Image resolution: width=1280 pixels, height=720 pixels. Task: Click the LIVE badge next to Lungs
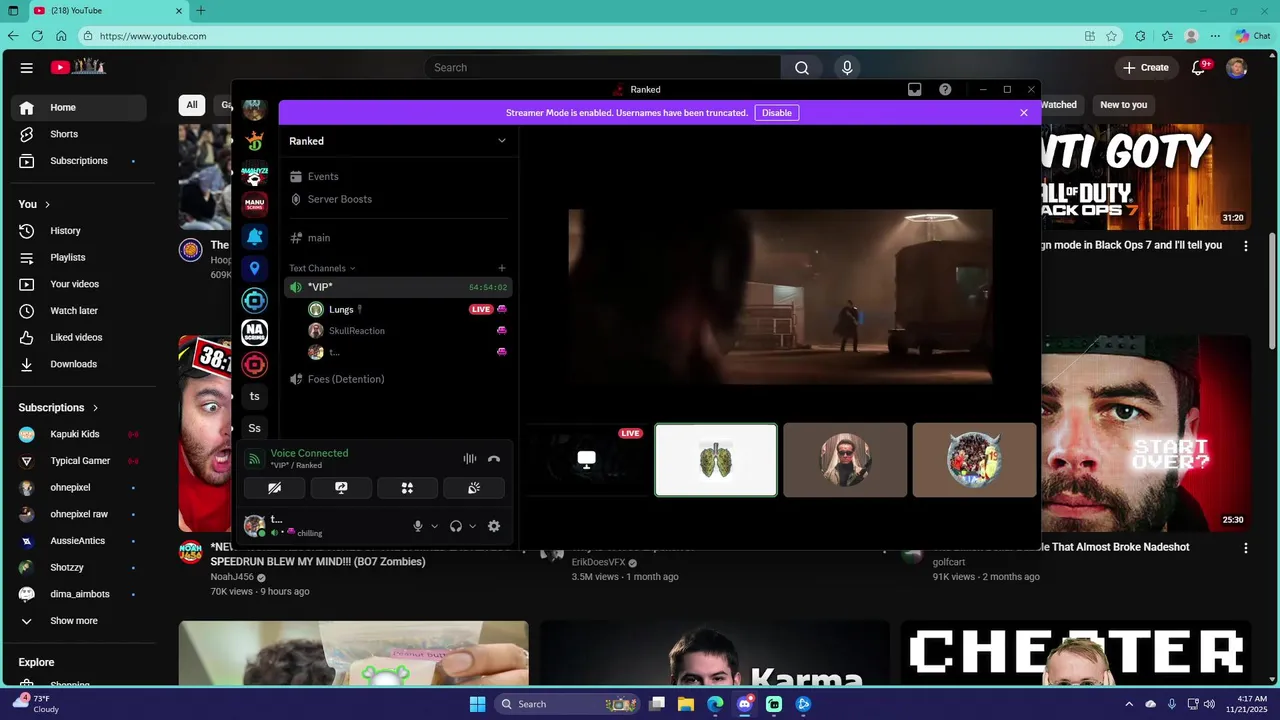point(481,309)
